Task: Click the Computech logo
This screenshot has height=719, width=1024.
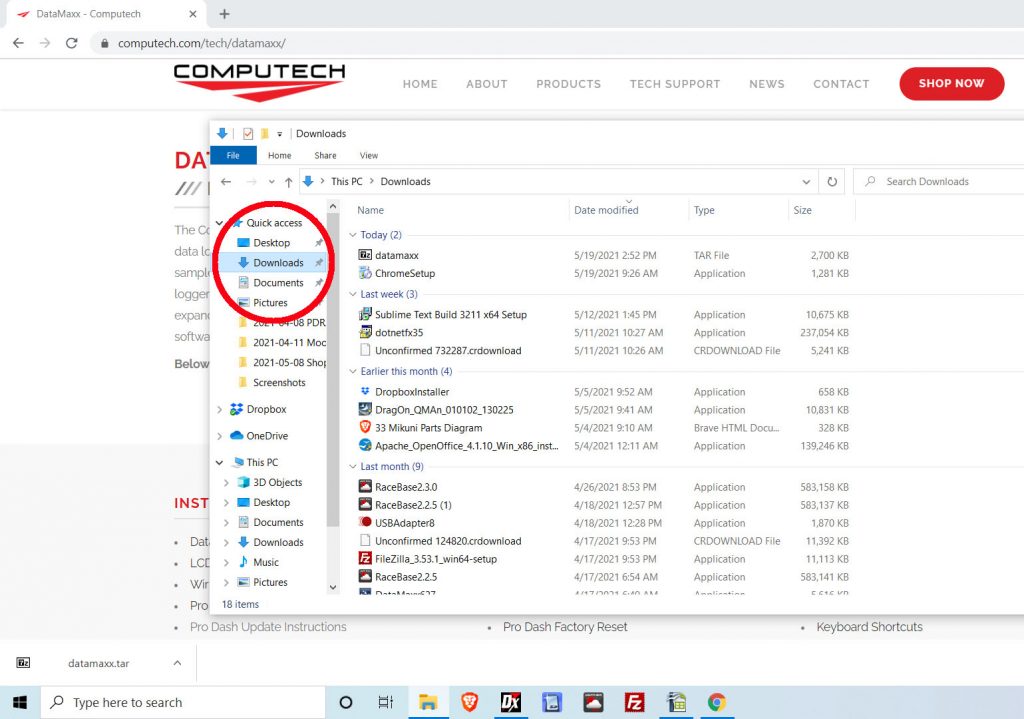Action: (259, 82)
